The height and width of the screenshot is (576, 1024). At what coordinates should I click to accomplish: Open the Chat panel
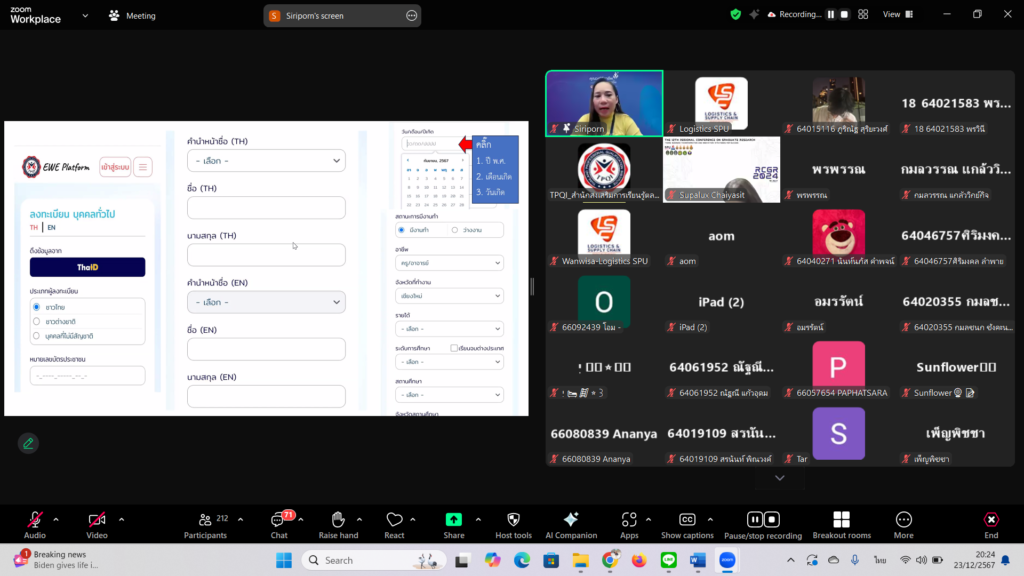[279, 525]
